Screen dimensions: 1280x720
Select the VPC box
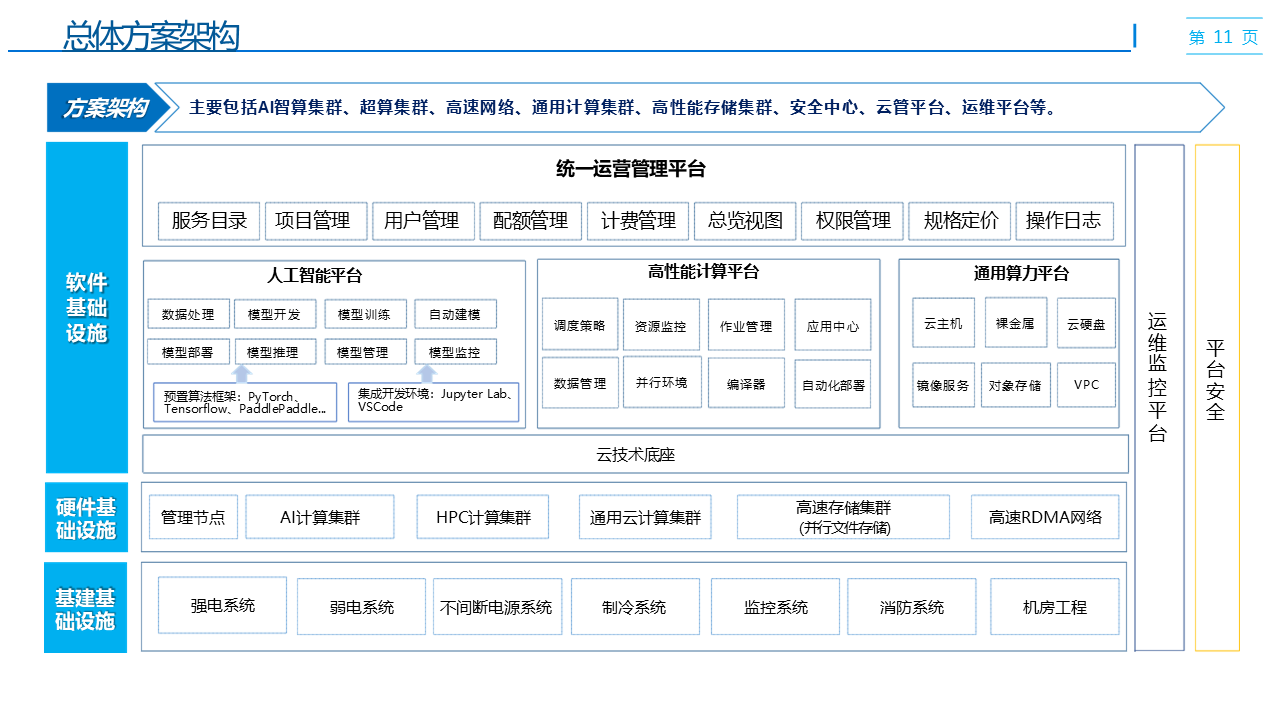(x=1086, y=385)
